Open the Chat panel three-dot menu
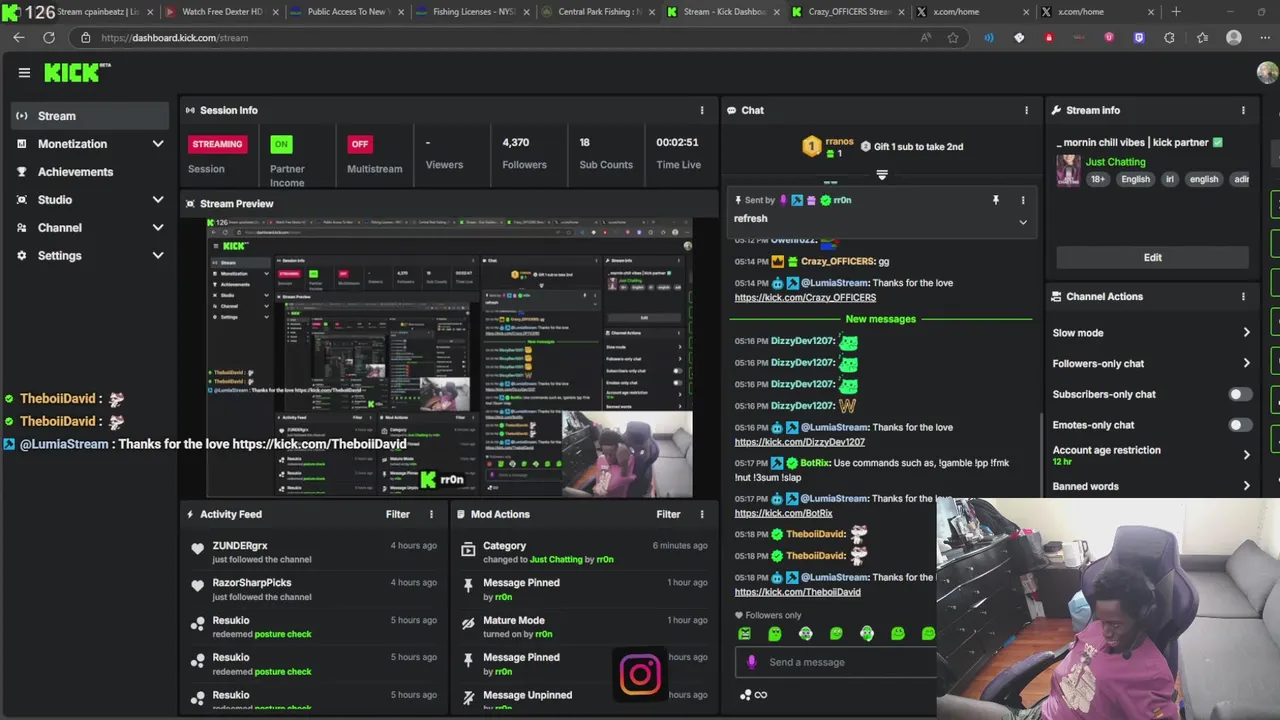The image size is (1280, 720). (1026, 110)
